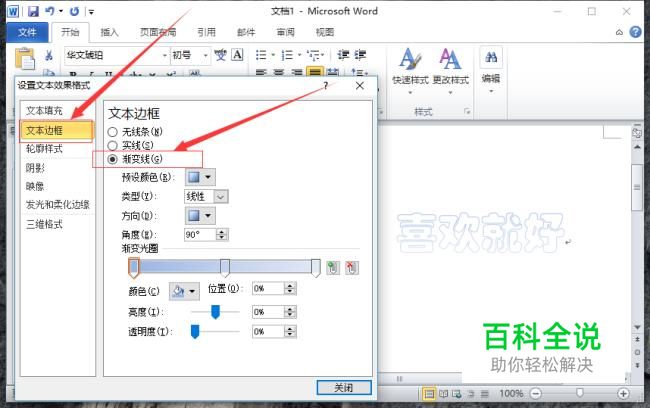650x408 pixels.
Task: Open the Preset colors (预设颜色) dropdown
Action: (x=200, y=177)
